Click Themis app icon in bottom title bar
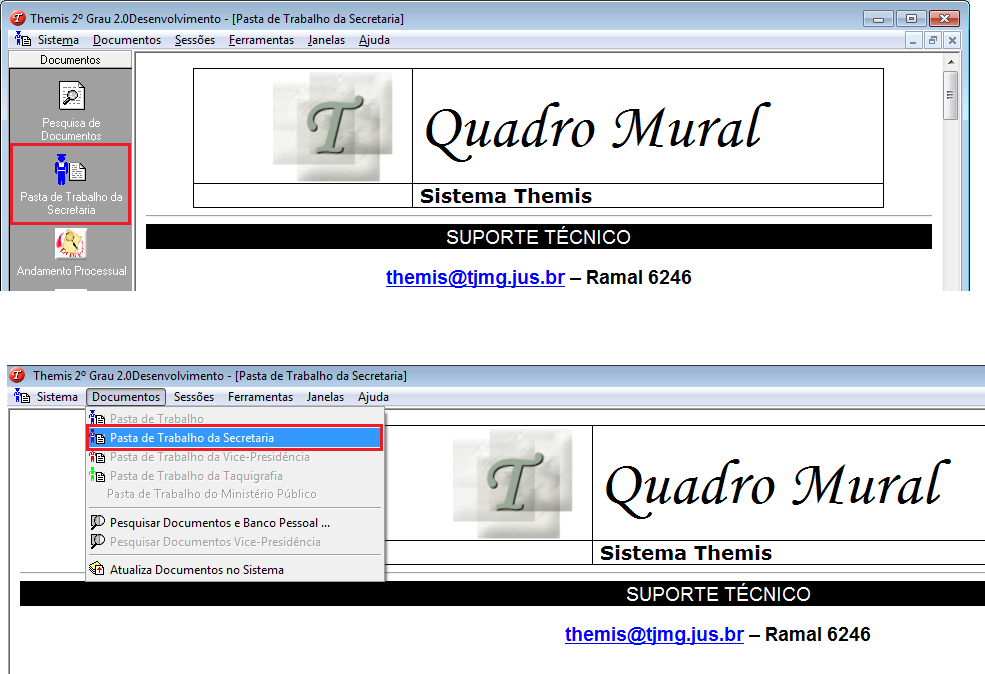Viewport: 985px width, 674px height. [18, 375]
